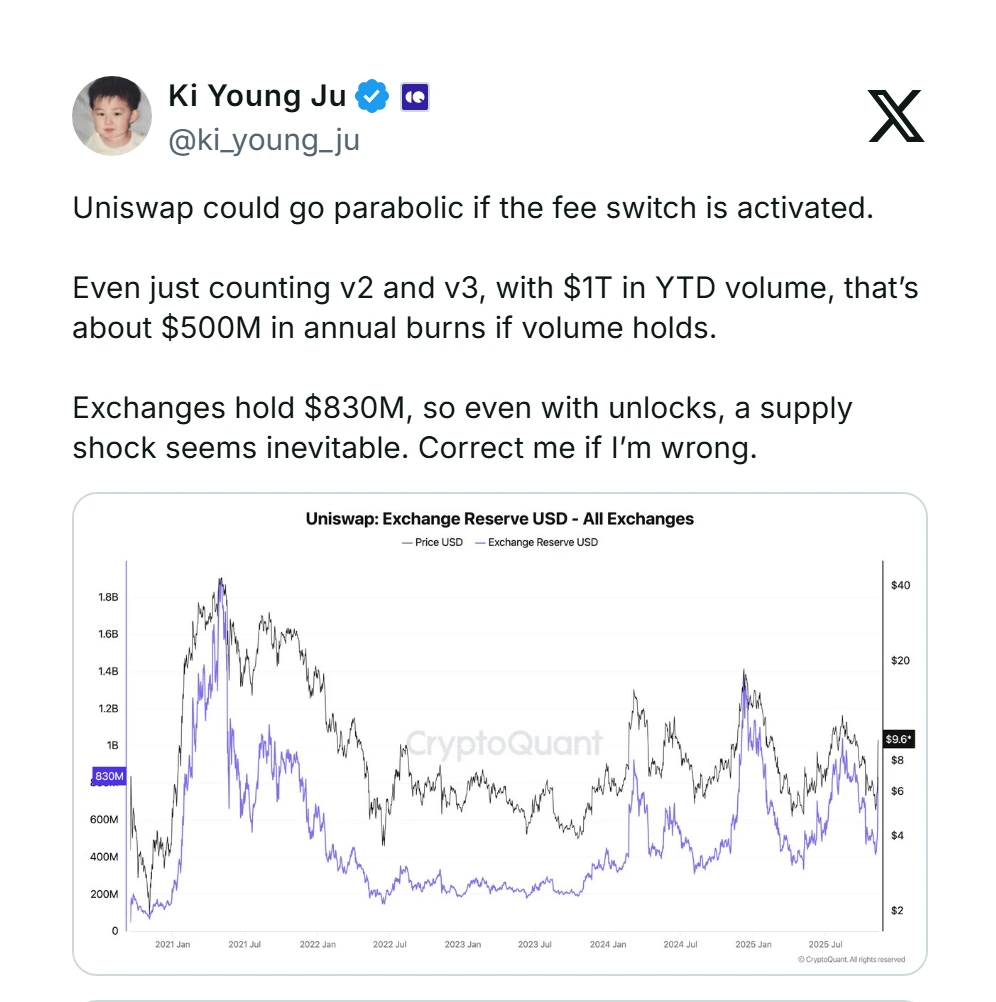996x1002 pixels.
Task: Click the CryptoQuant watermark in the chart
Action: pyautogui.click(x=504, y=743)
